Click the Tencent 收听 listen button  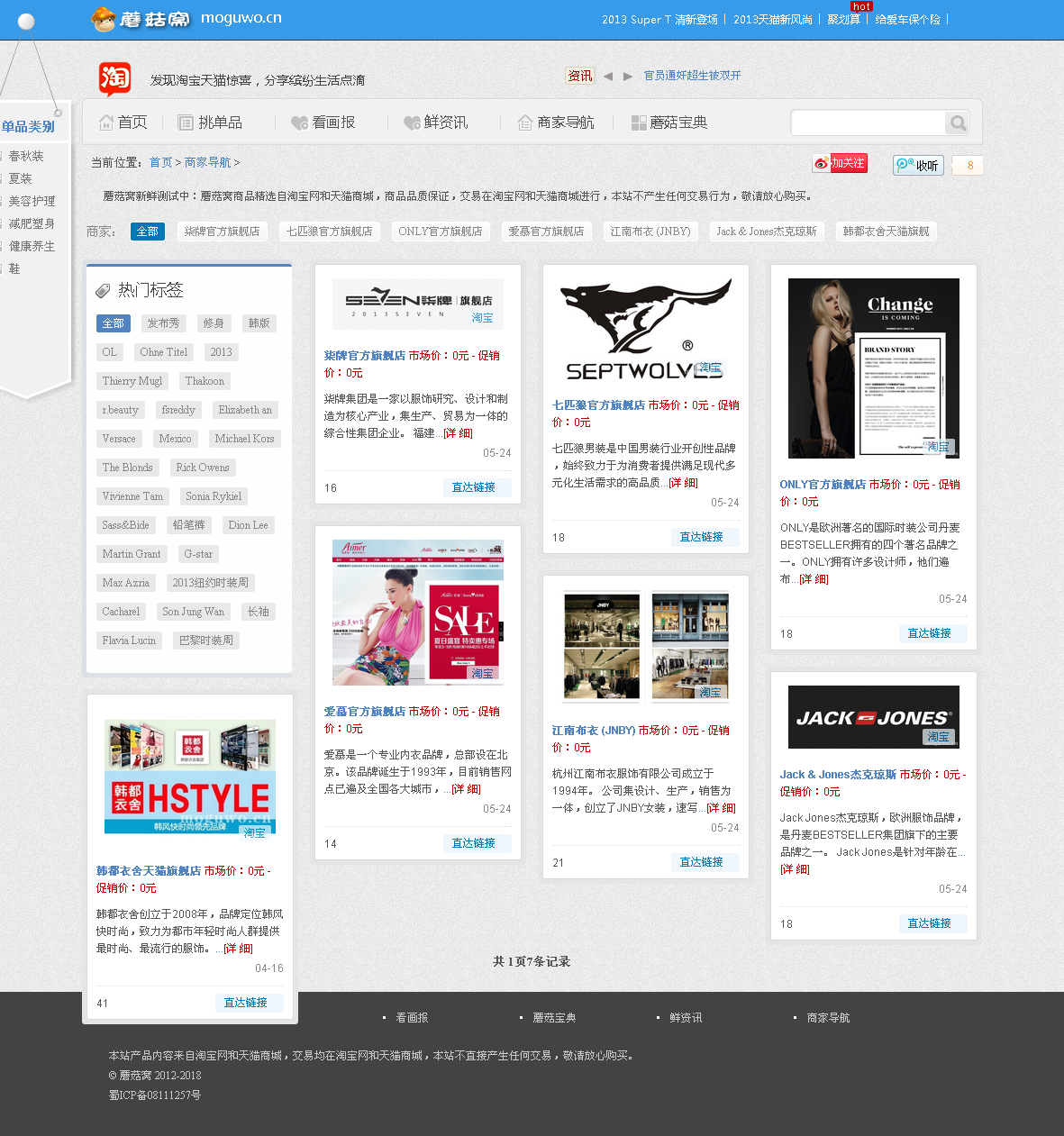pyautogui.click(x=917, y=165)
